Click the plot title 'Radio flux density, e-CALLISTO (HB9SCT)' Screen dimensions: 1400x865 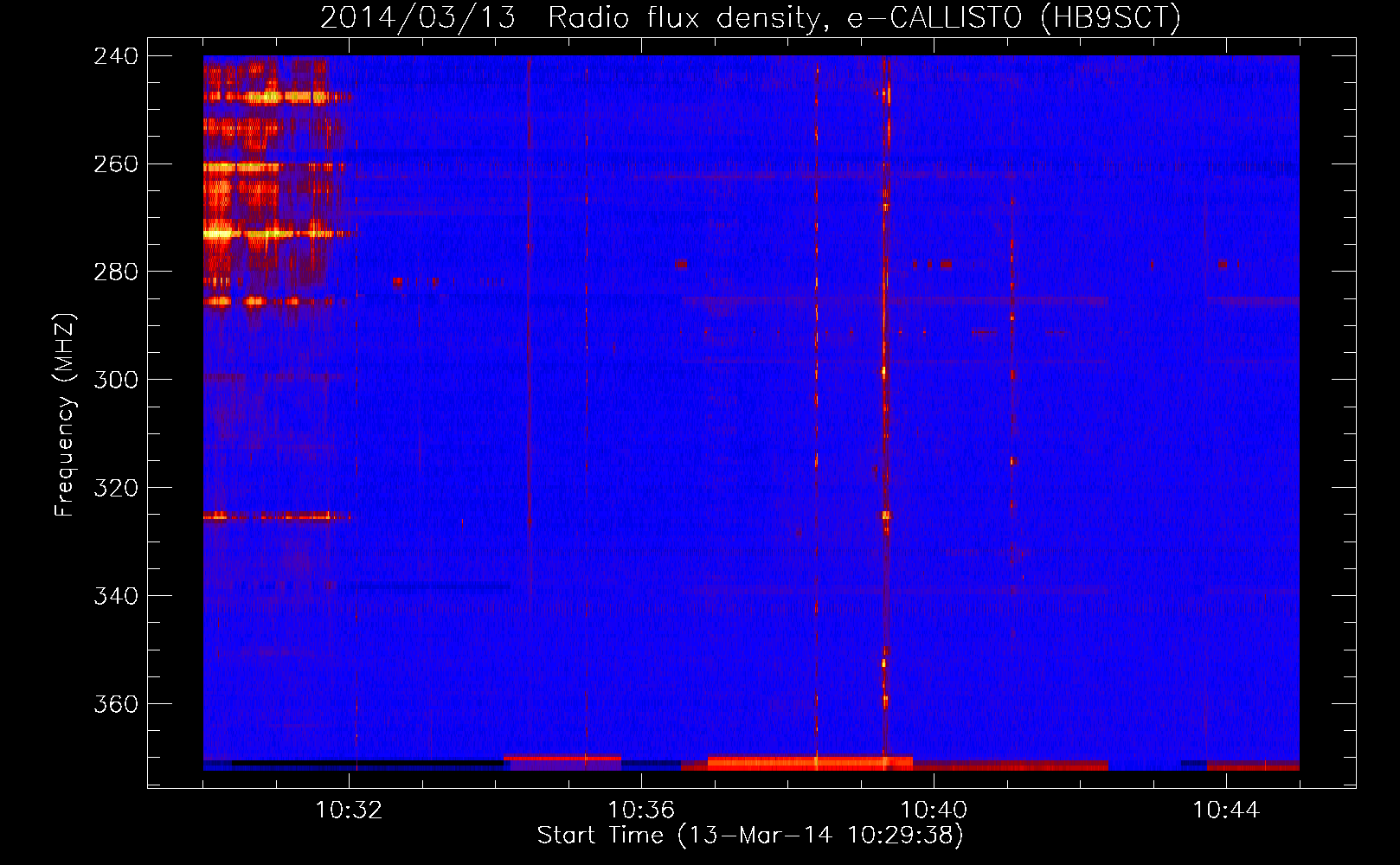tap(864, 17)
